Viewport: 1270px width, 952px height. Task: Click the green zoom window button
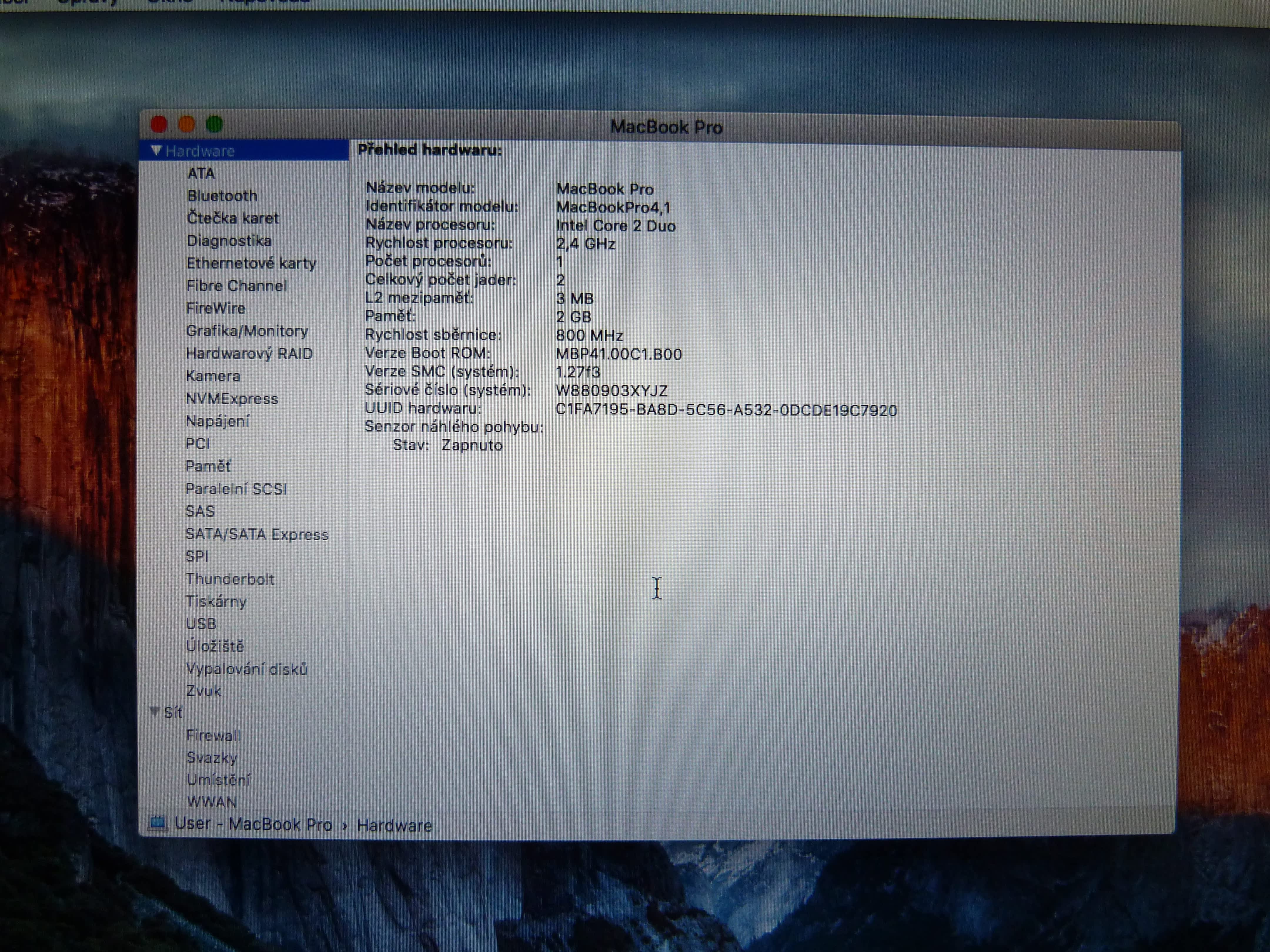pyautogui.click(x=215, y=124)
